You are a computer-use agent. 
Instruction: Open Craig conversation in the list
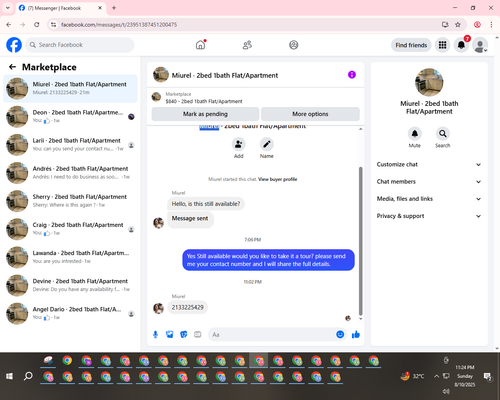[70, 229]
